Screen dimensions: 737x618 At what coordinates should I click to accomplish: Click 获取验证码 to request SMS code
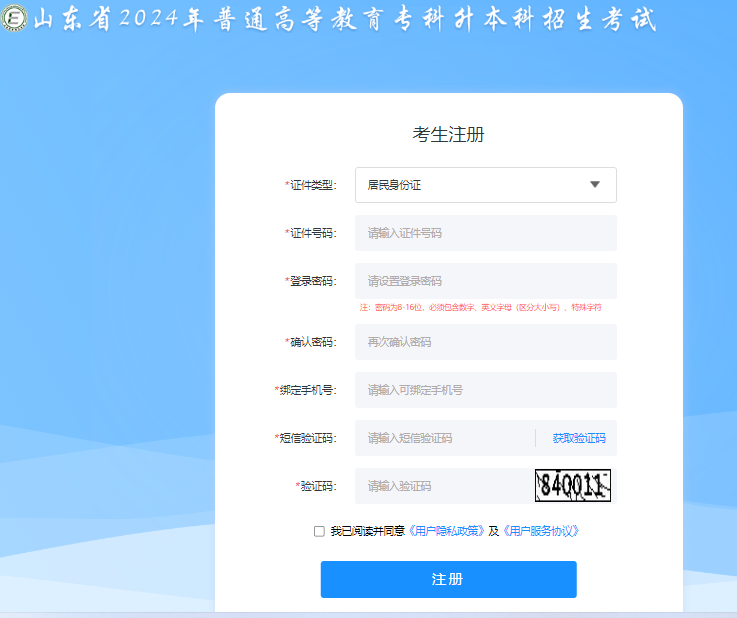[x=579, y=438]
